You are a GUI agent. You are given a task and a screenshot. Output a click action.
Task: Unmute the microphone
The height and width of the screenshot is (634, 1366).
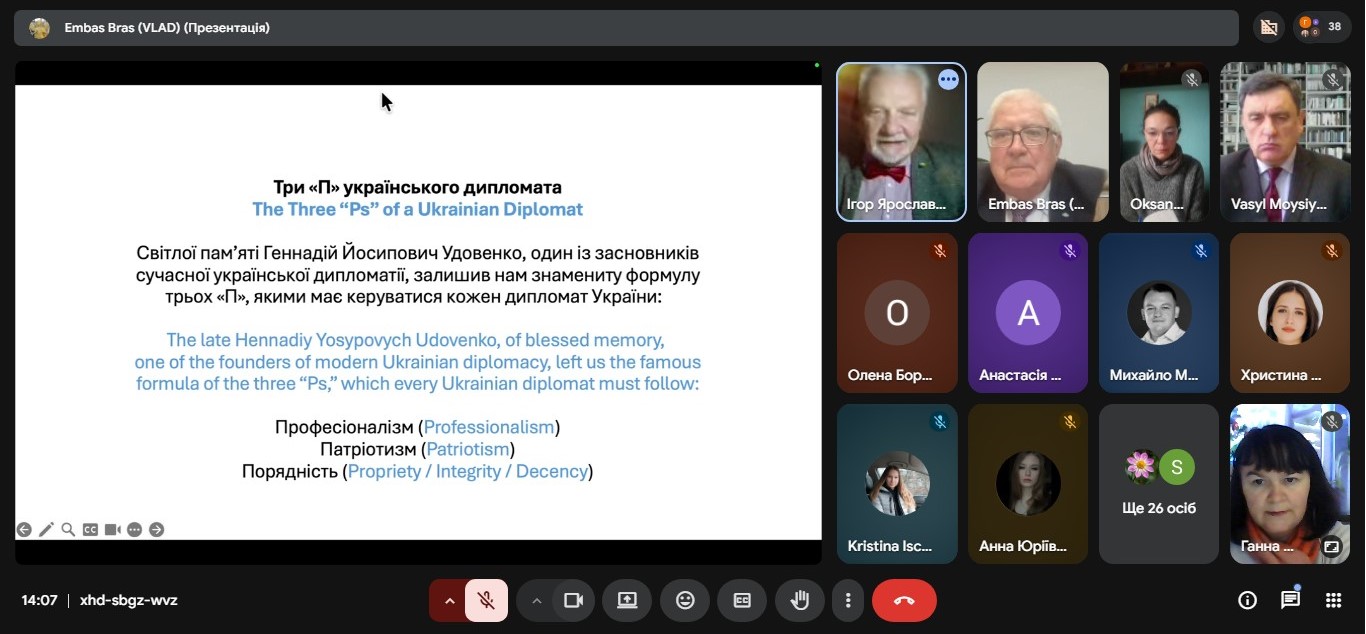[x=486, y=600]
